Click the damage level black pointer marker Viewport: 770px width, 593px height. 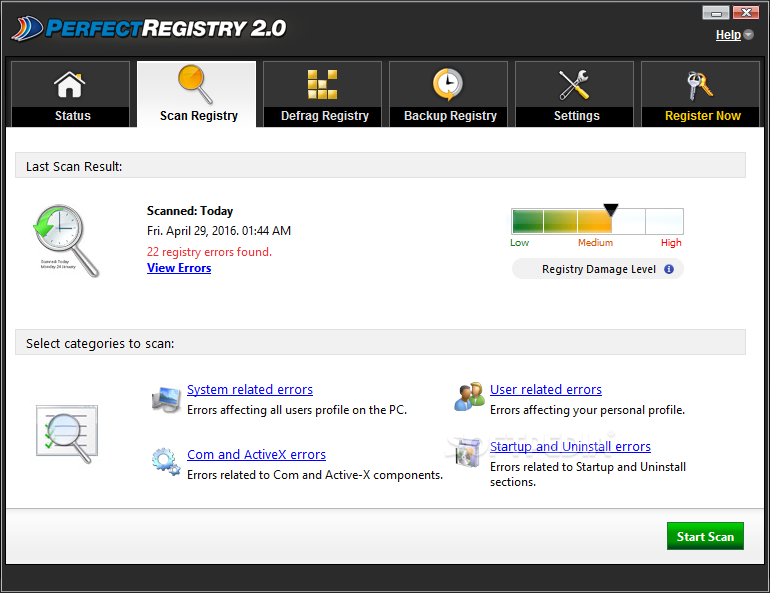[611, 210]
